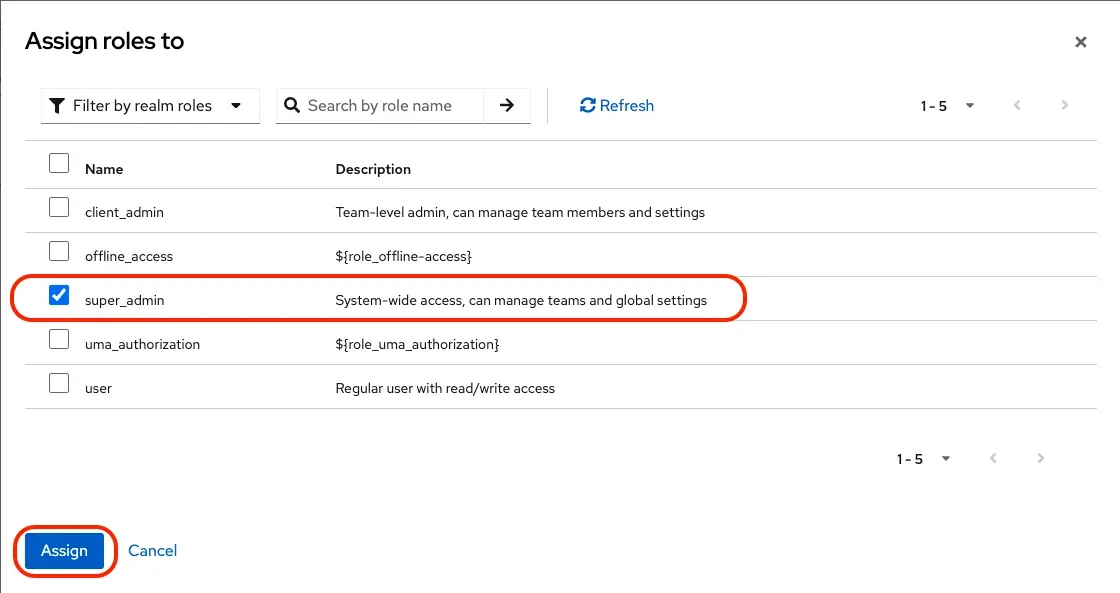Click bottom pagination next page arrow

(x=1041, y=458)
